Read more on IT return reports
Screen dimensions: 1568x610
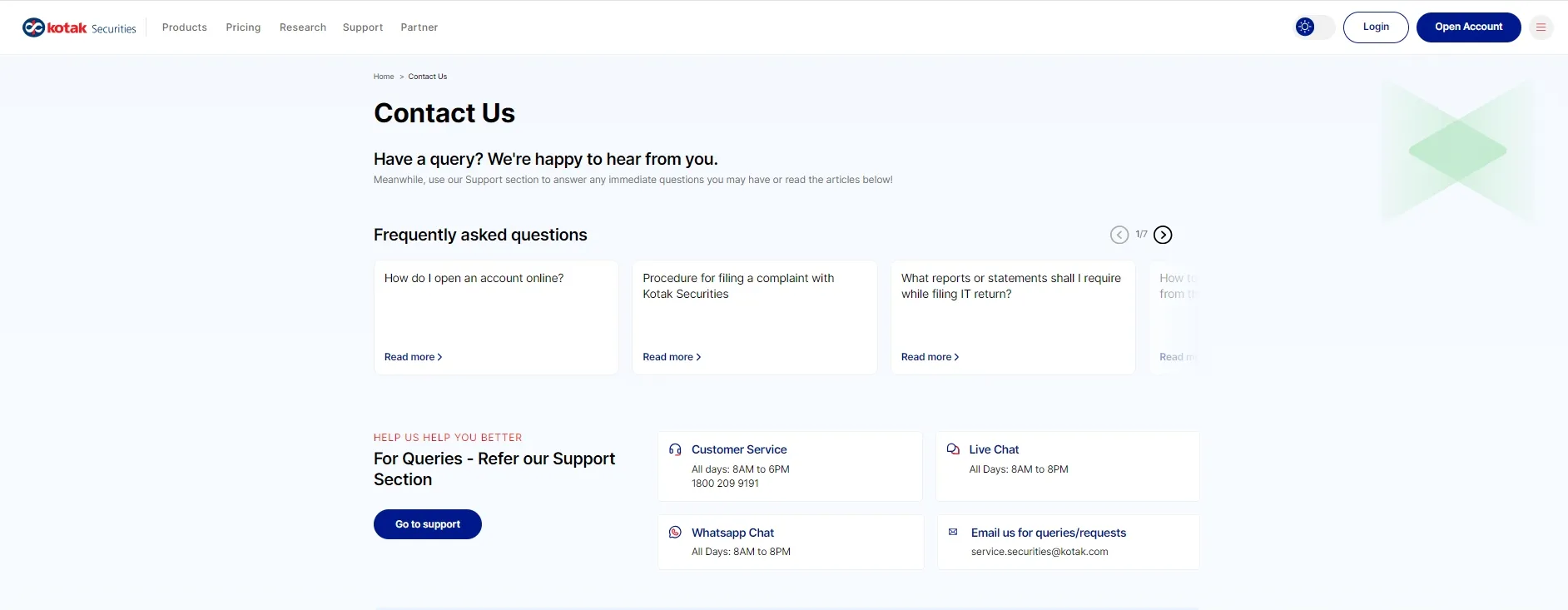[930, 357]
